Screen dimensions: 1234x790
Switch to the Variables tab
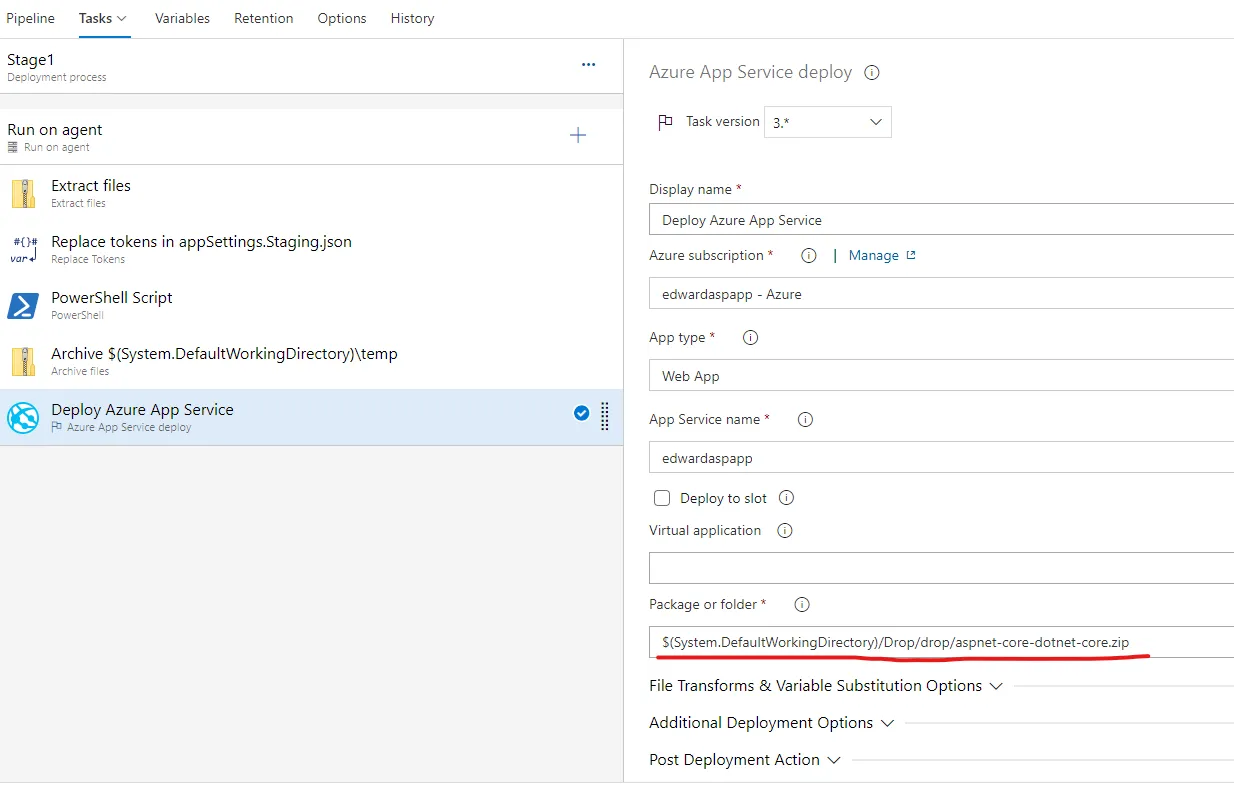click(x=182, y=18)
